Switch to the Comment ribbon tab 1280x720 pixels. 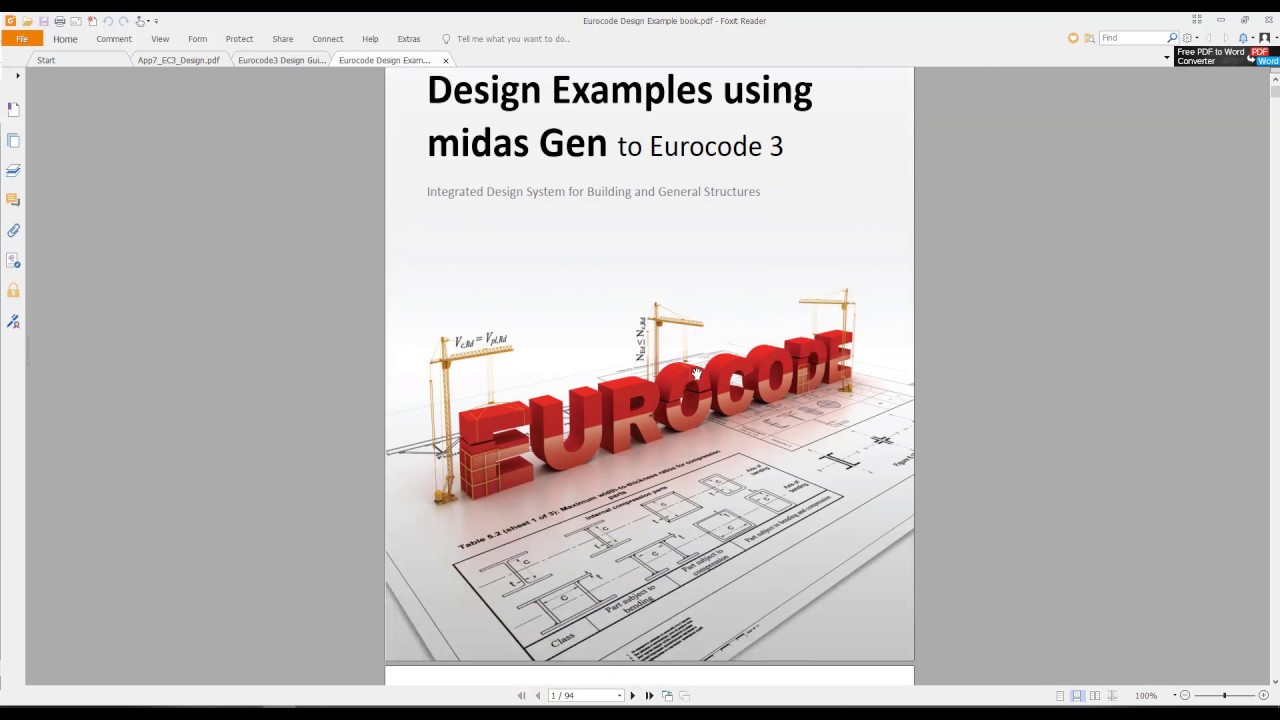tap(114, 39)
